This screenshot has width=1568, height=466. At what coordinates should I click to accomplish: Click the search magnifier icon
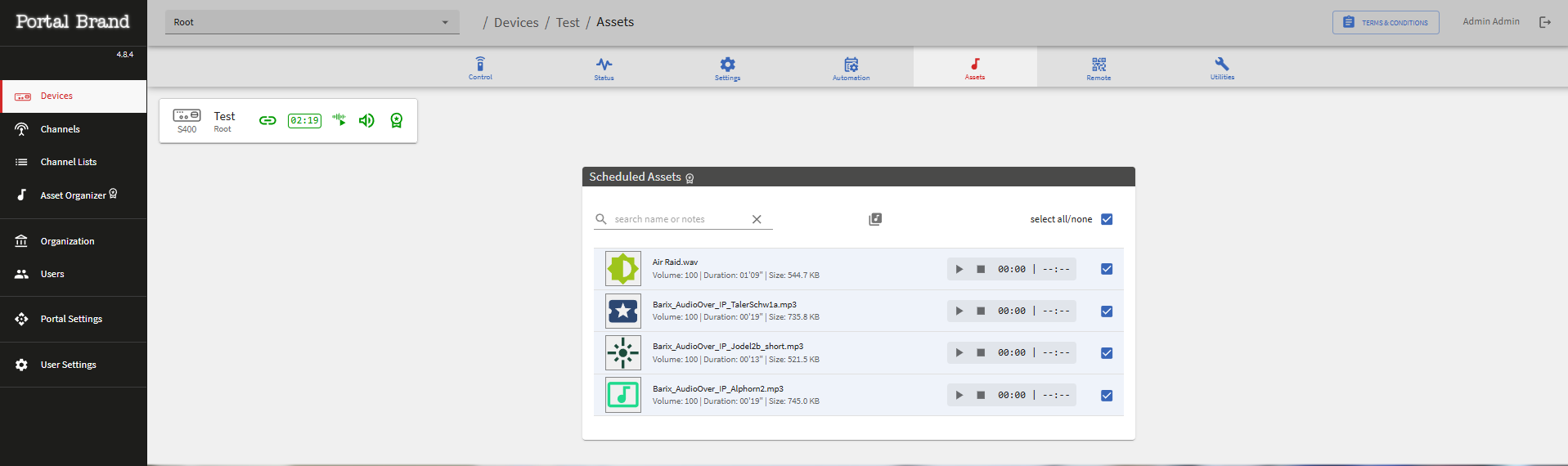601,219
